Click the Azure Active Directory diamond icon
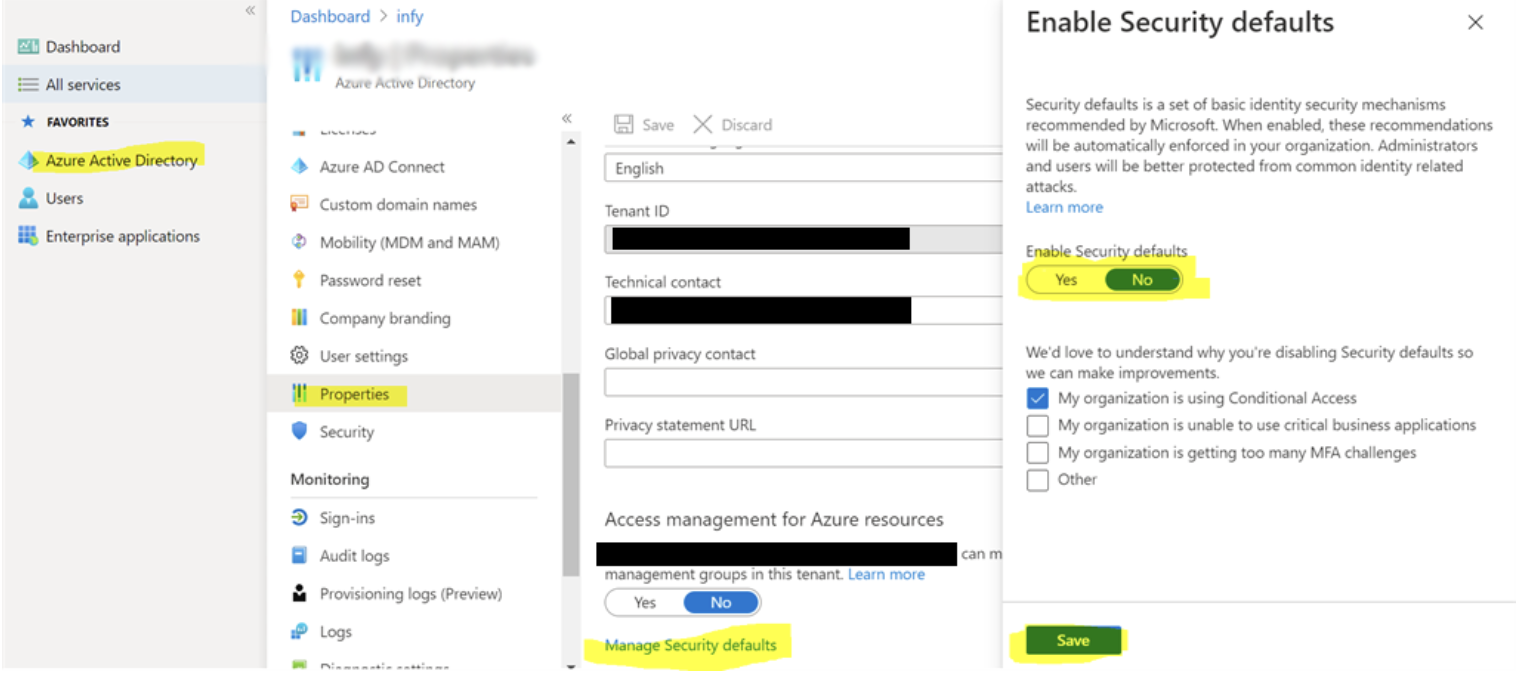This screenshot has height=678, width=1526. coord(28,161)
